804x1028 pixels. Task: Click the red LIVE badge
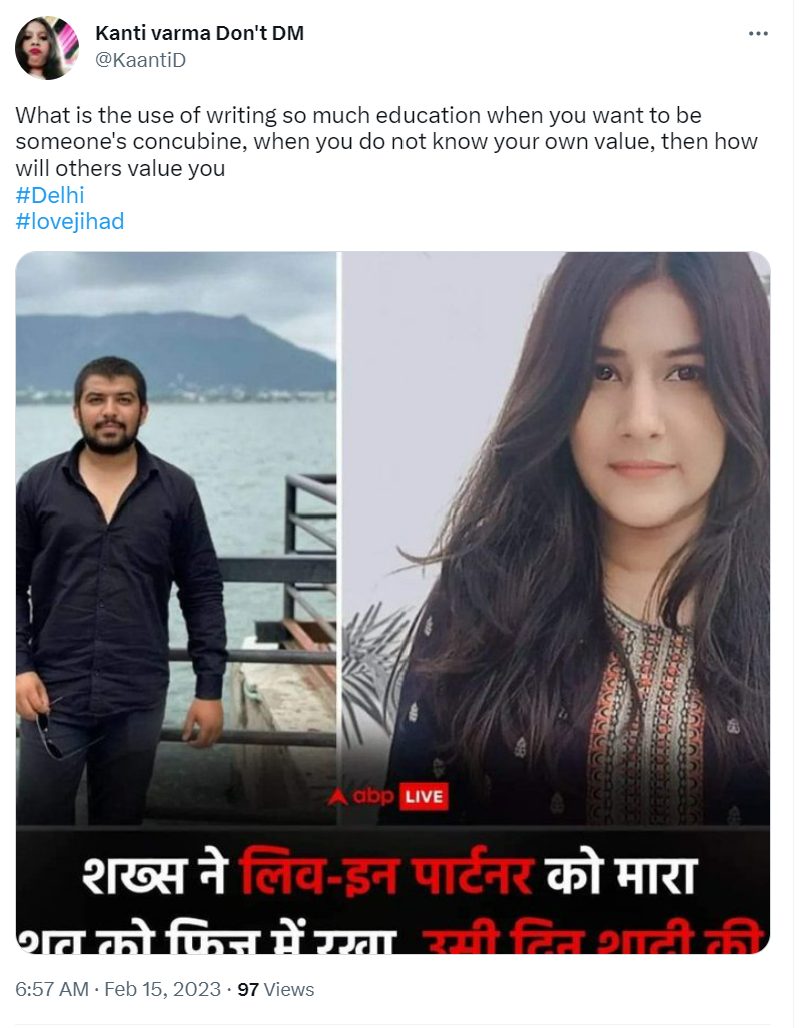point(424,797)
